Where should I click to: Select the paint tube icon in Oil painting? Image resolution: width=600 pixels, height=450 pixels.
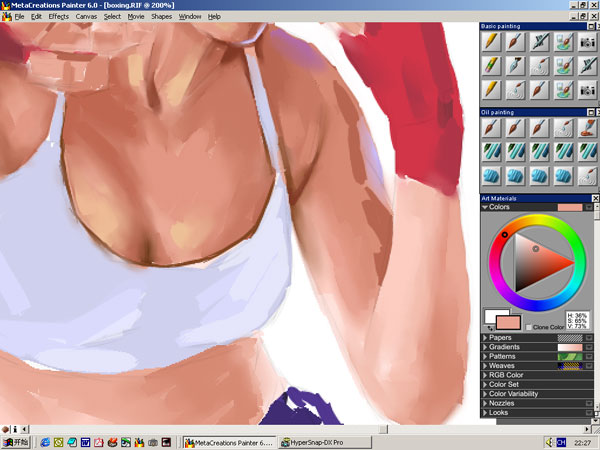[x=587, y=128]
